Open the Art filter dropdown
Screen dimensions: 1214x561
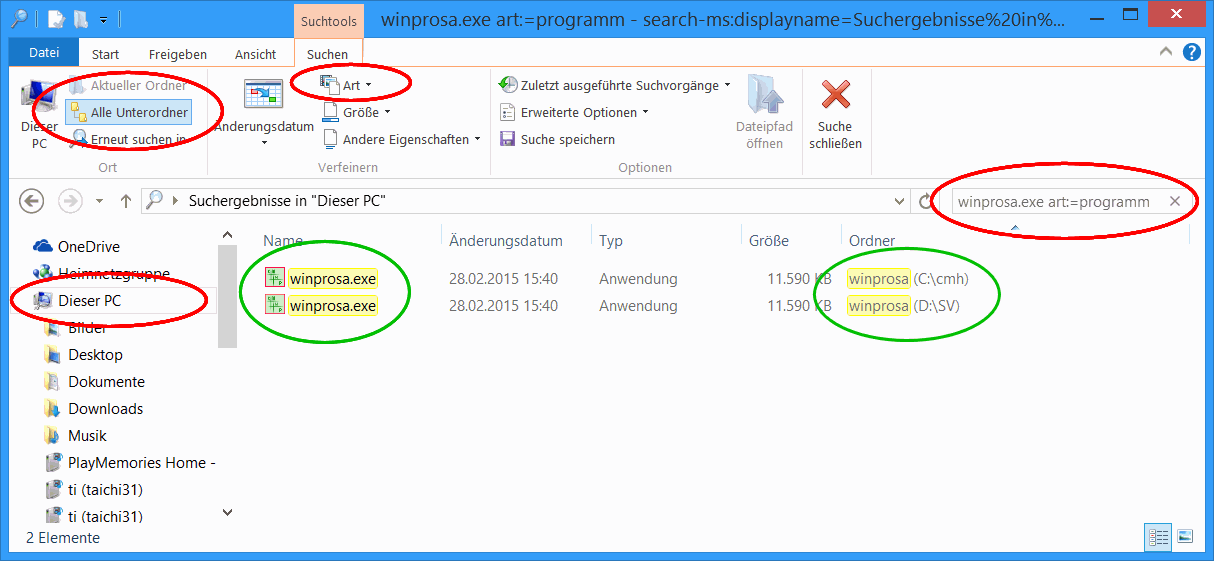tap(348, 86)
